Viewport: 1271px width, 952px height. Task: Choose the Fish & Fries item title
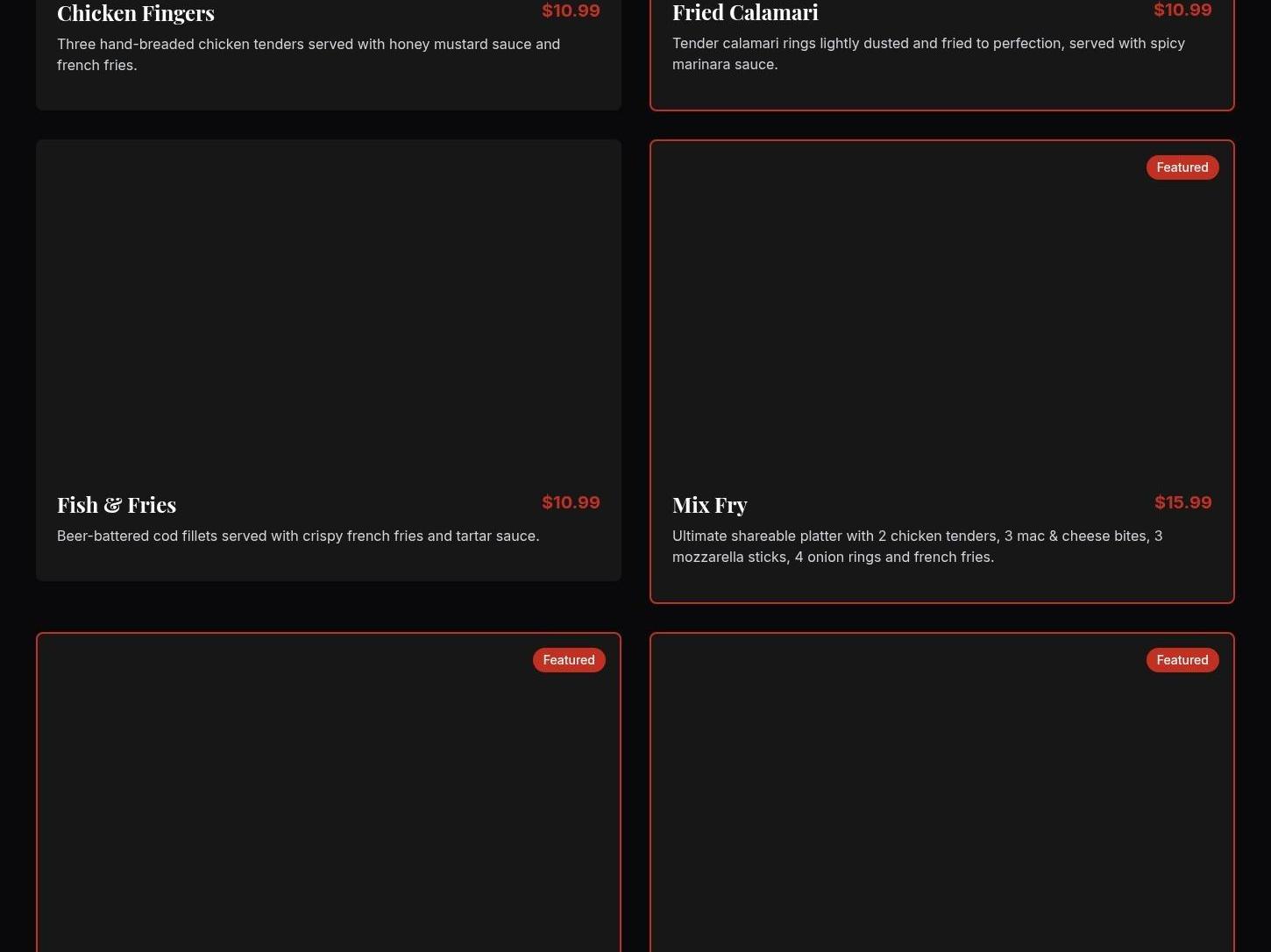(117, 505)
